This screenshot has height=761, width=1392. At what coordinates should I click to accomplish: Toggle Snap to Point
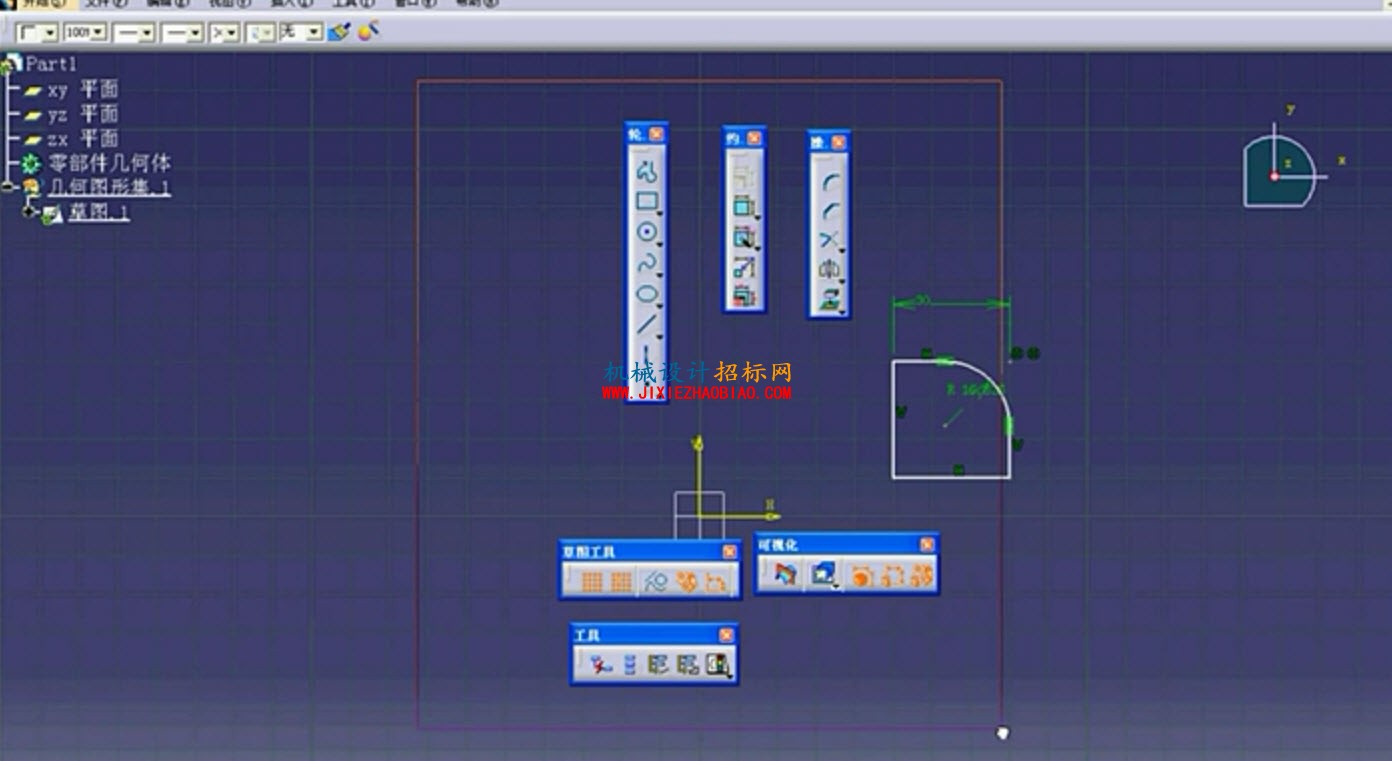[621, 582]
